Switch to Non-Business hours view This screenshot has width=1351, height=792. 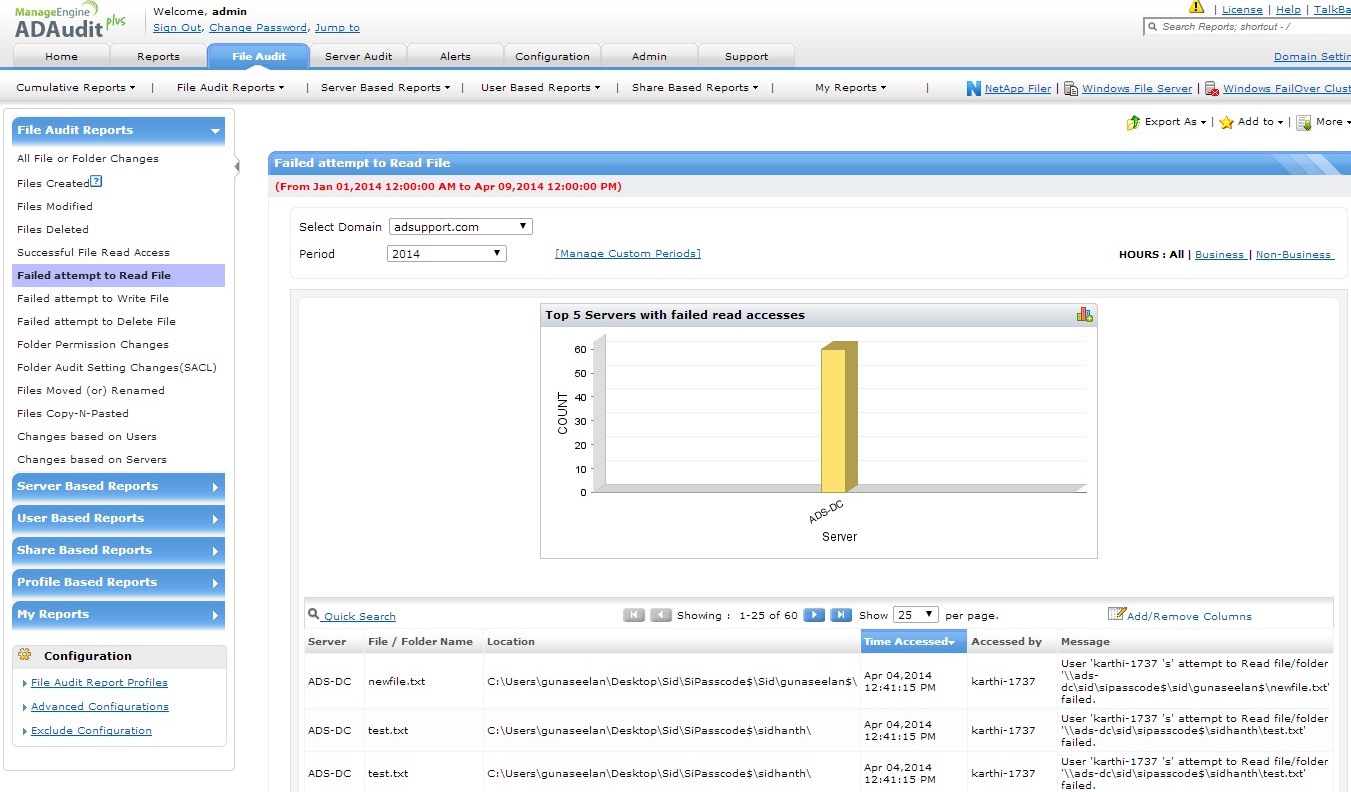click(x=1293, y=255)
